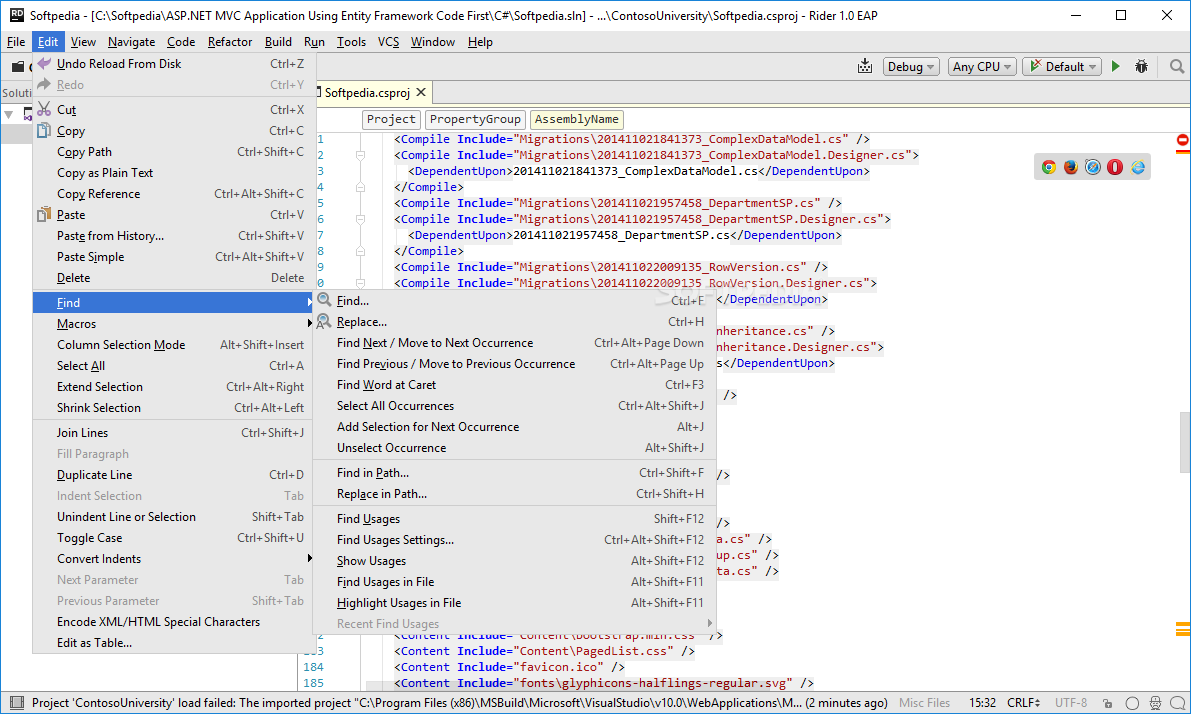
Task: Click the read-only lock icon in status bar
Action: click(x=1107, y=703)
